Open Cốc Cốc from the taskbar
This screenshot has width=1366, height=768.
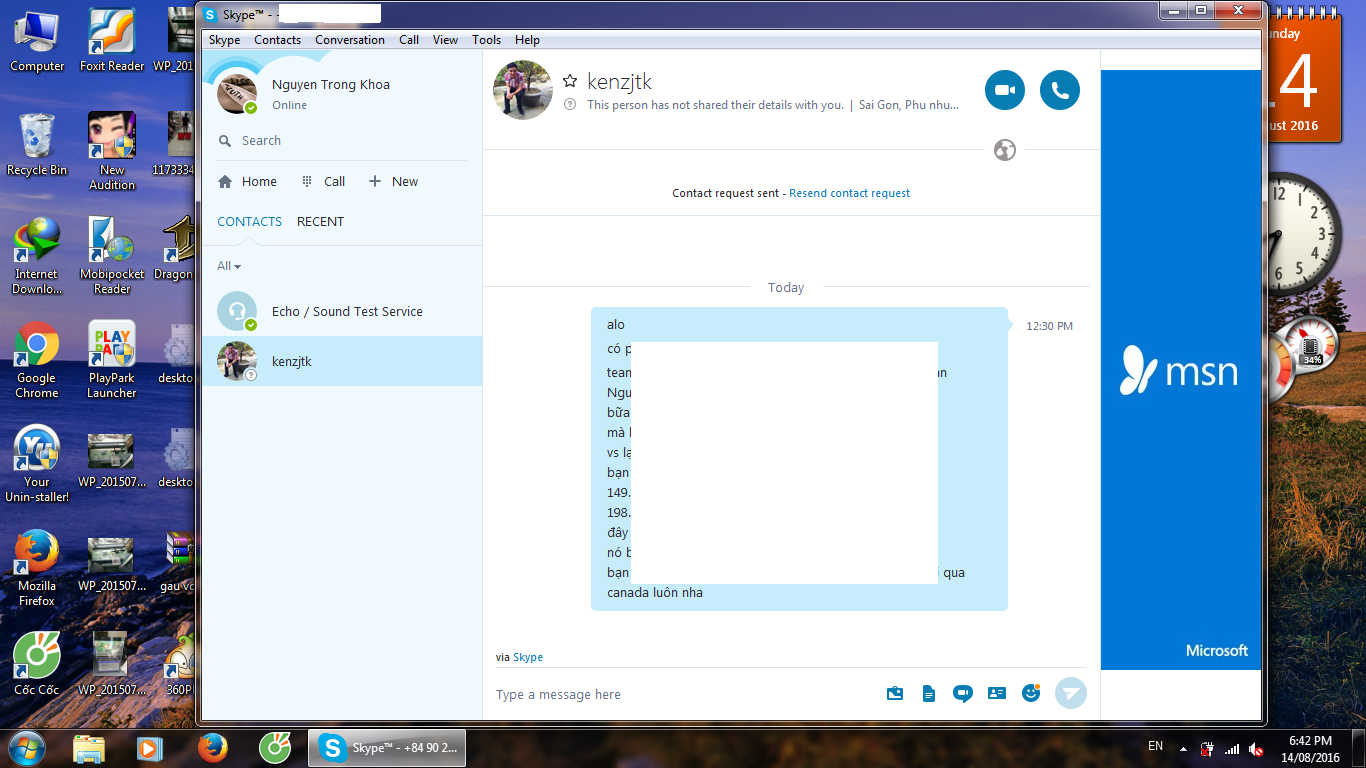(274, 748)
